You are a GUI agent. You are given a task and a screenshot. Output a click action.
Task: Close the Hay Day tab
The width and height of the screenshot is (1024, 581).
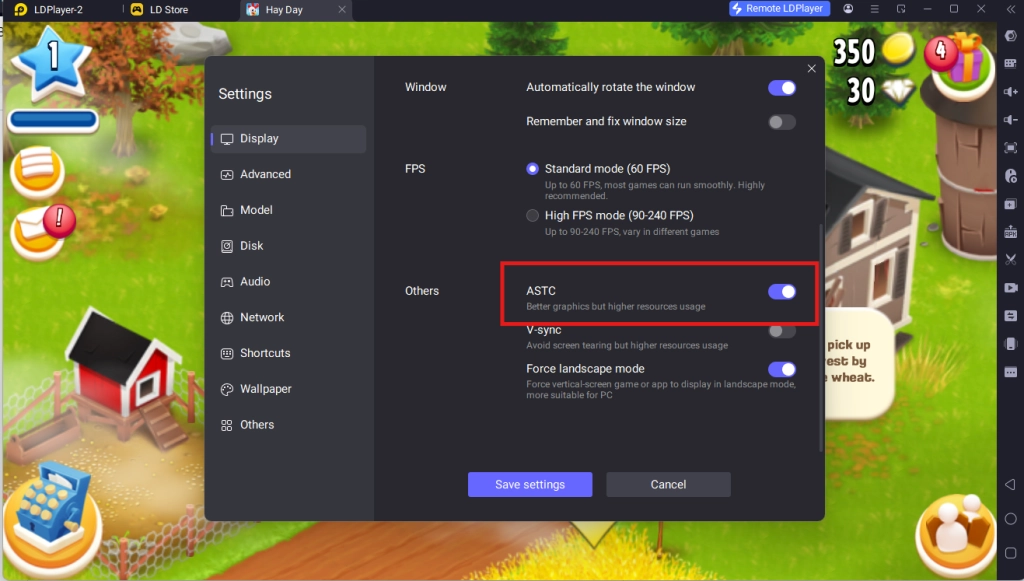tap(342, 10)
